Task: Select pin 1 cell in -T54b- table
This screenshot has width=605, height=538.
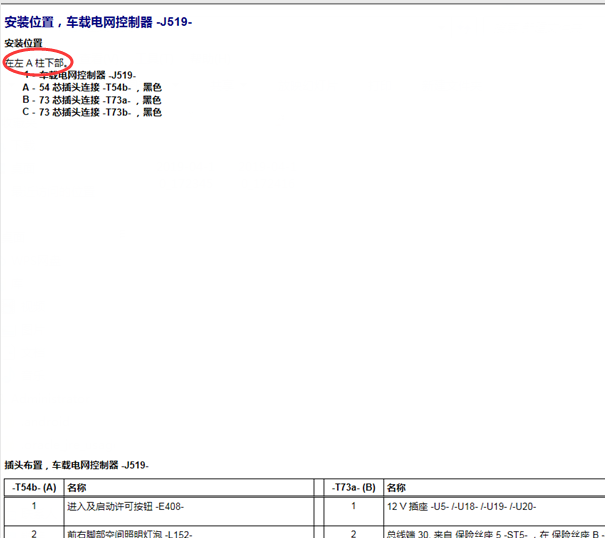Action: 34,511
